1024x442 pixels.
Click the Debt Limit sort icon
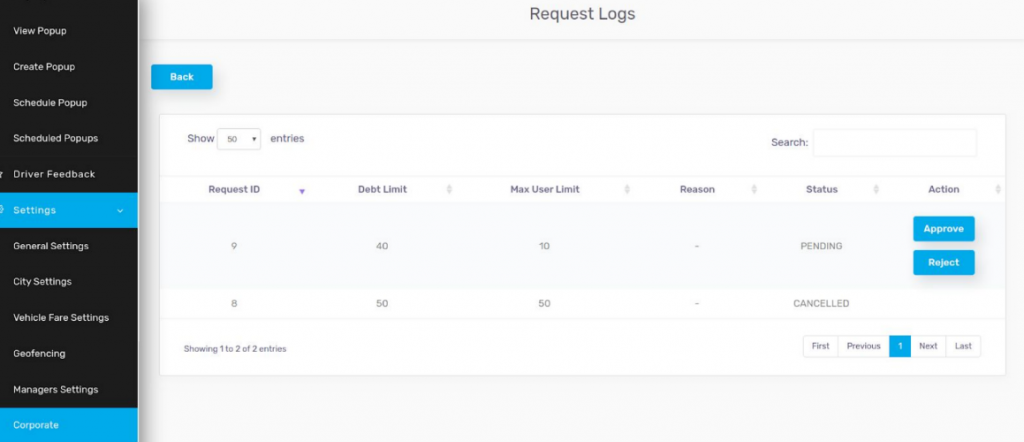click(x=448, y=190)
